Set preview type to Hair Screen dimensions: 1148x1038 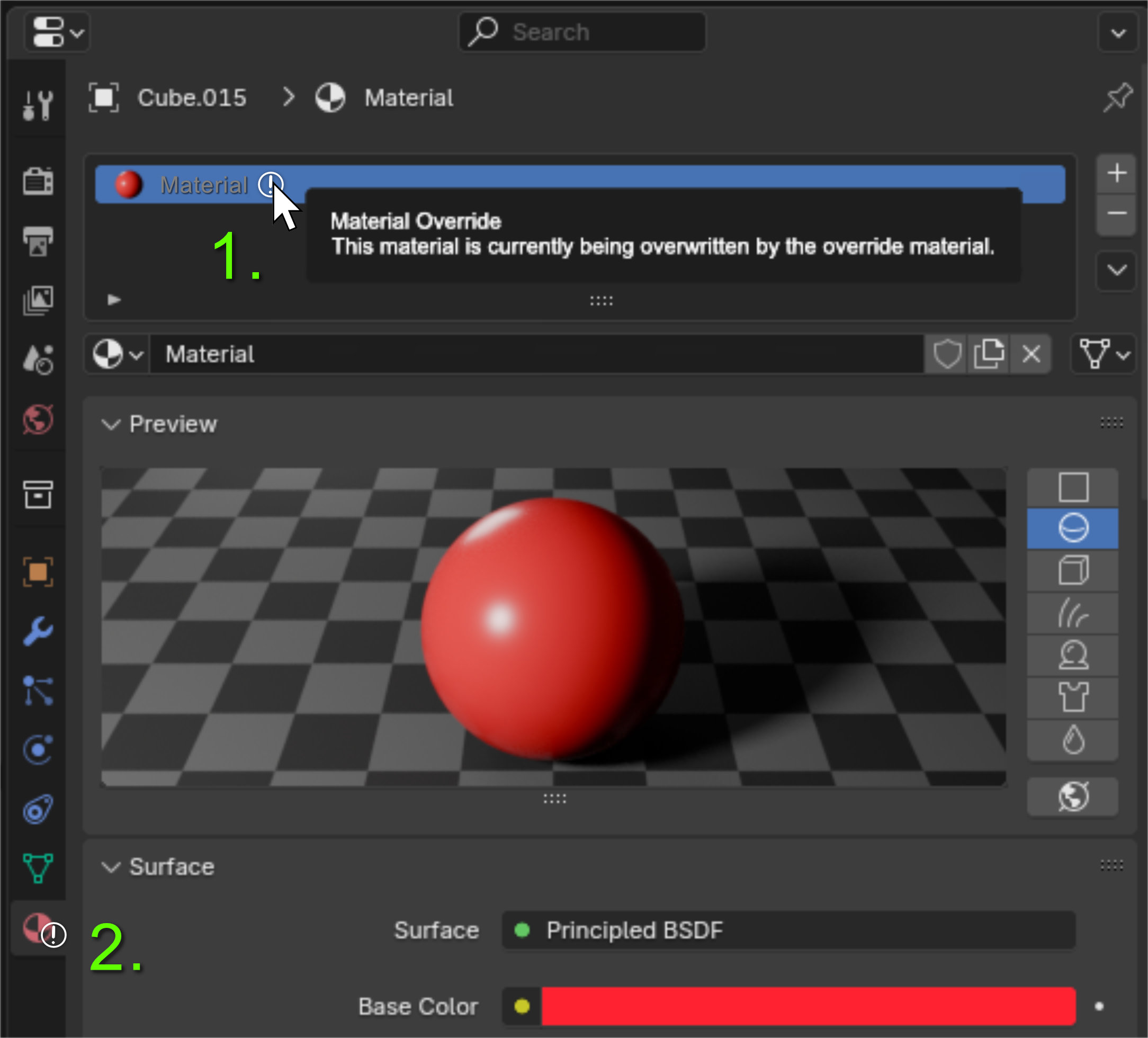pos(1073,613)
